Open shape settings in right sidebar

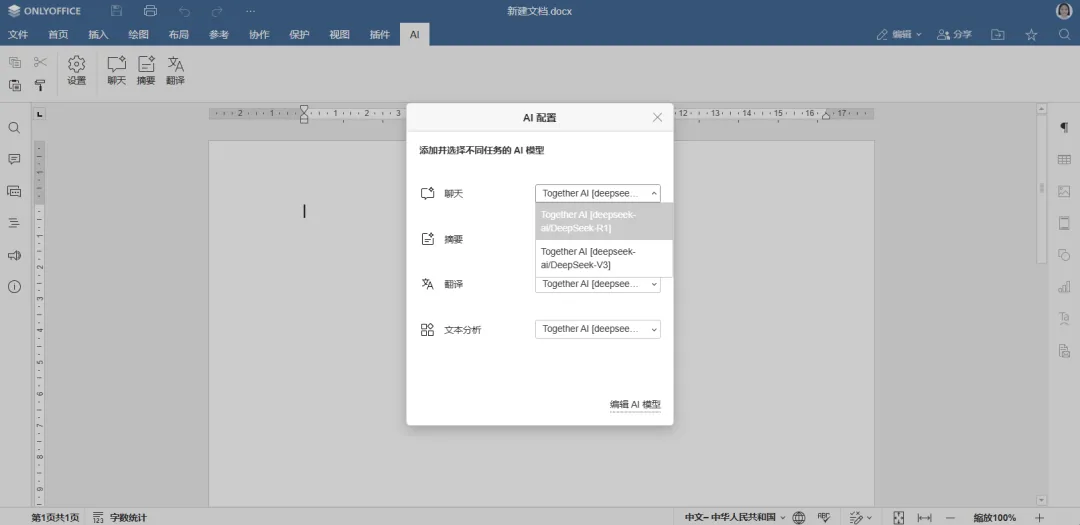[1064, 255]
